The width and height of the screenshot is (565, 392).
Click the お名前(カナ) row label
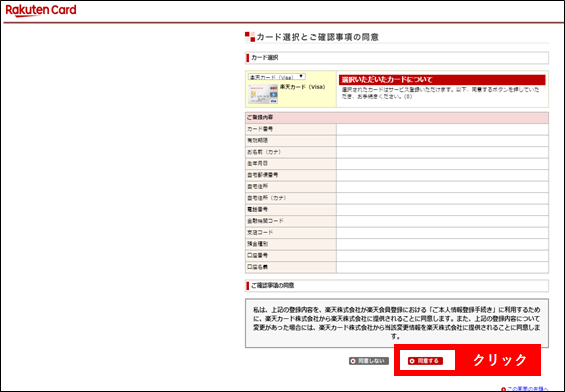pyautogui.click(x=264, y=152)
